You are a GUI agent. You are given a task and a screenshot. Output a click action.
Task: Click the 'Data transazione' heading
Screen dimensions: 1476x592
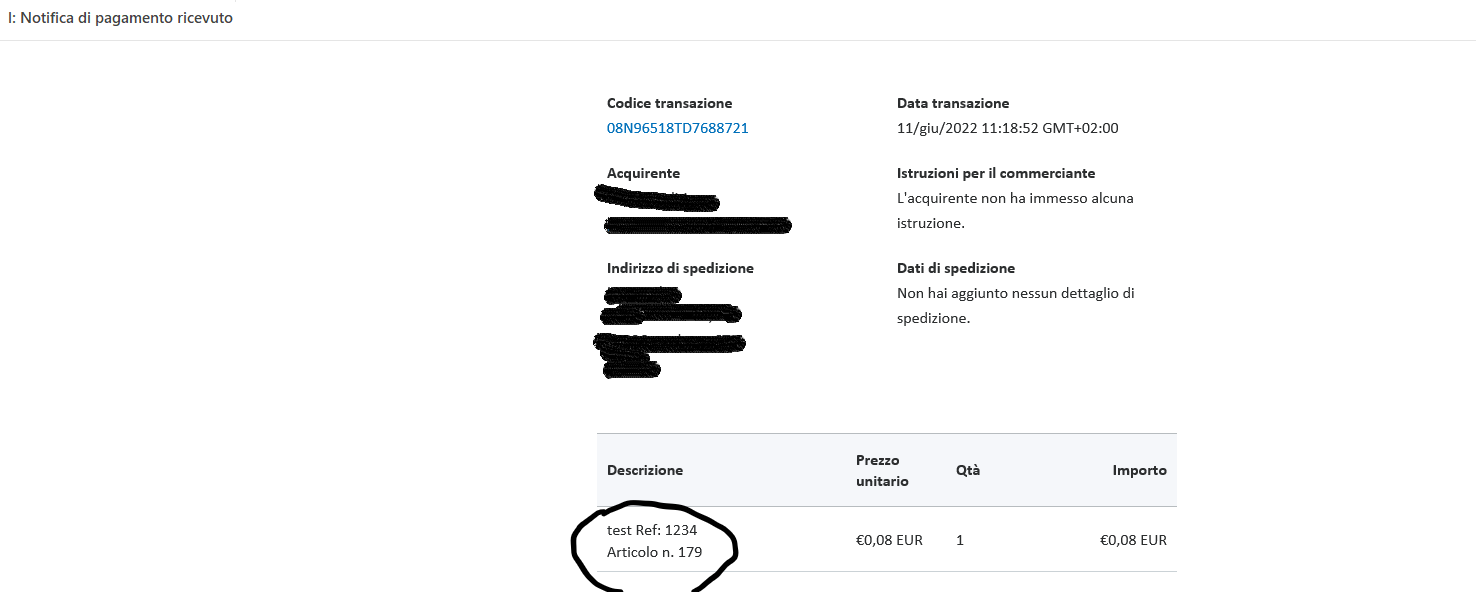pyautogui.click(x=953, y=103)
